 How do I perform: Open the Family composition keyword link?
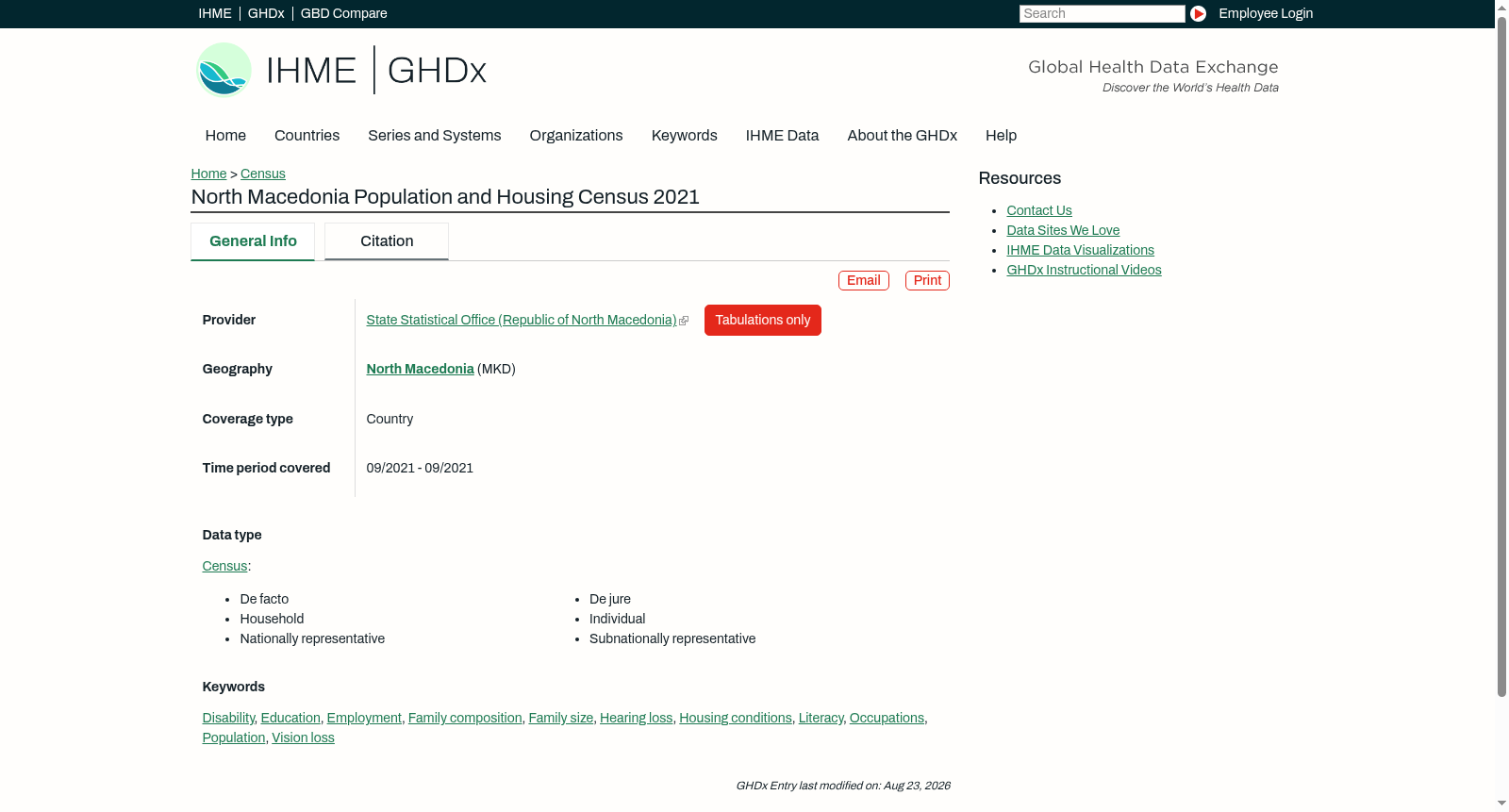pos(465,718)
